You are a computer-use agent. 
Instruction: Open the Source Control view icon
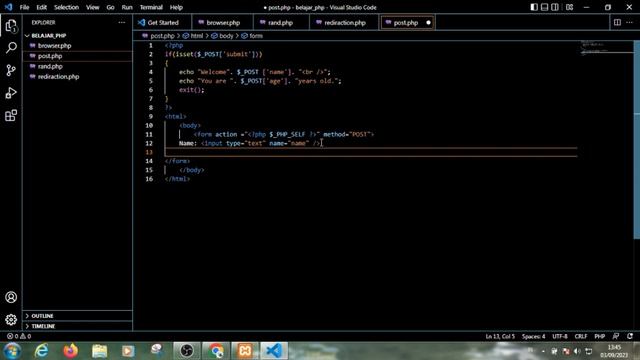(11, 70)
